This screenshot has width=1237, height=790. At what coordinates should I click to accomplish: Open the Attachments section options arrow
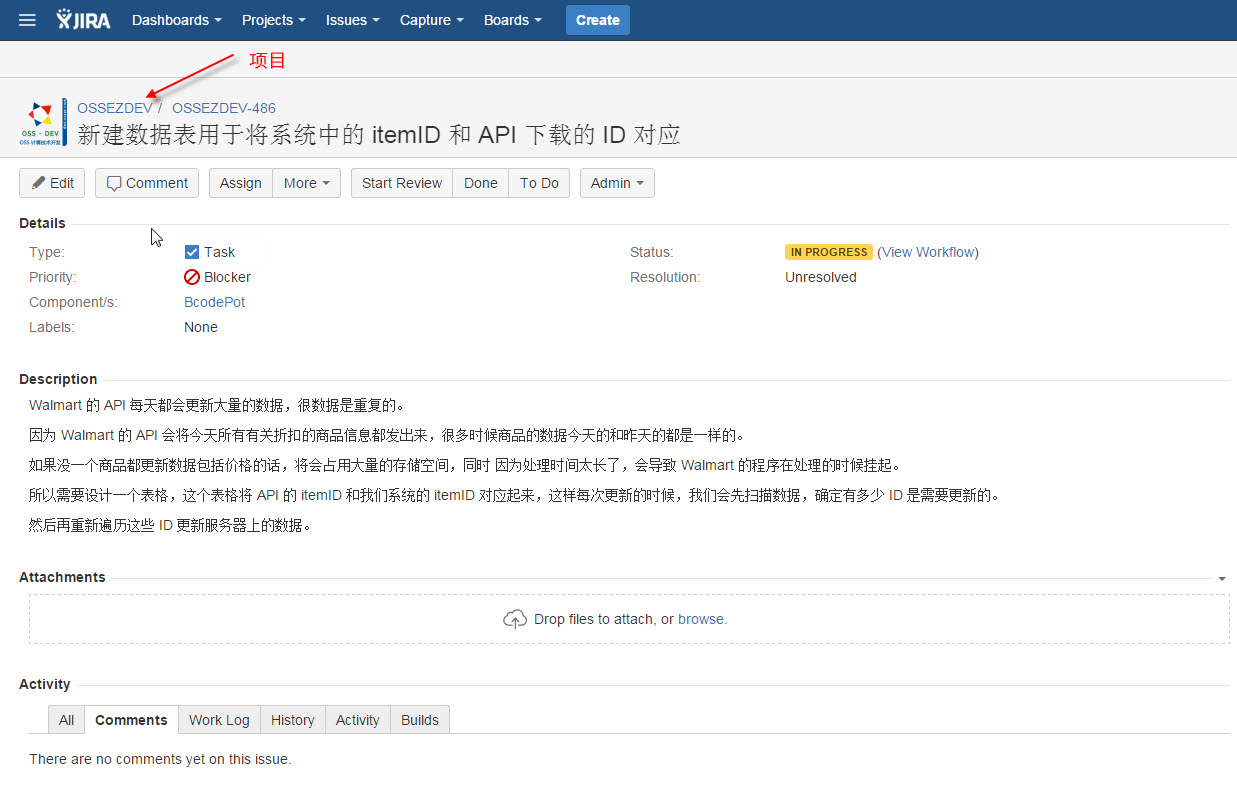tap(1222, 579)
